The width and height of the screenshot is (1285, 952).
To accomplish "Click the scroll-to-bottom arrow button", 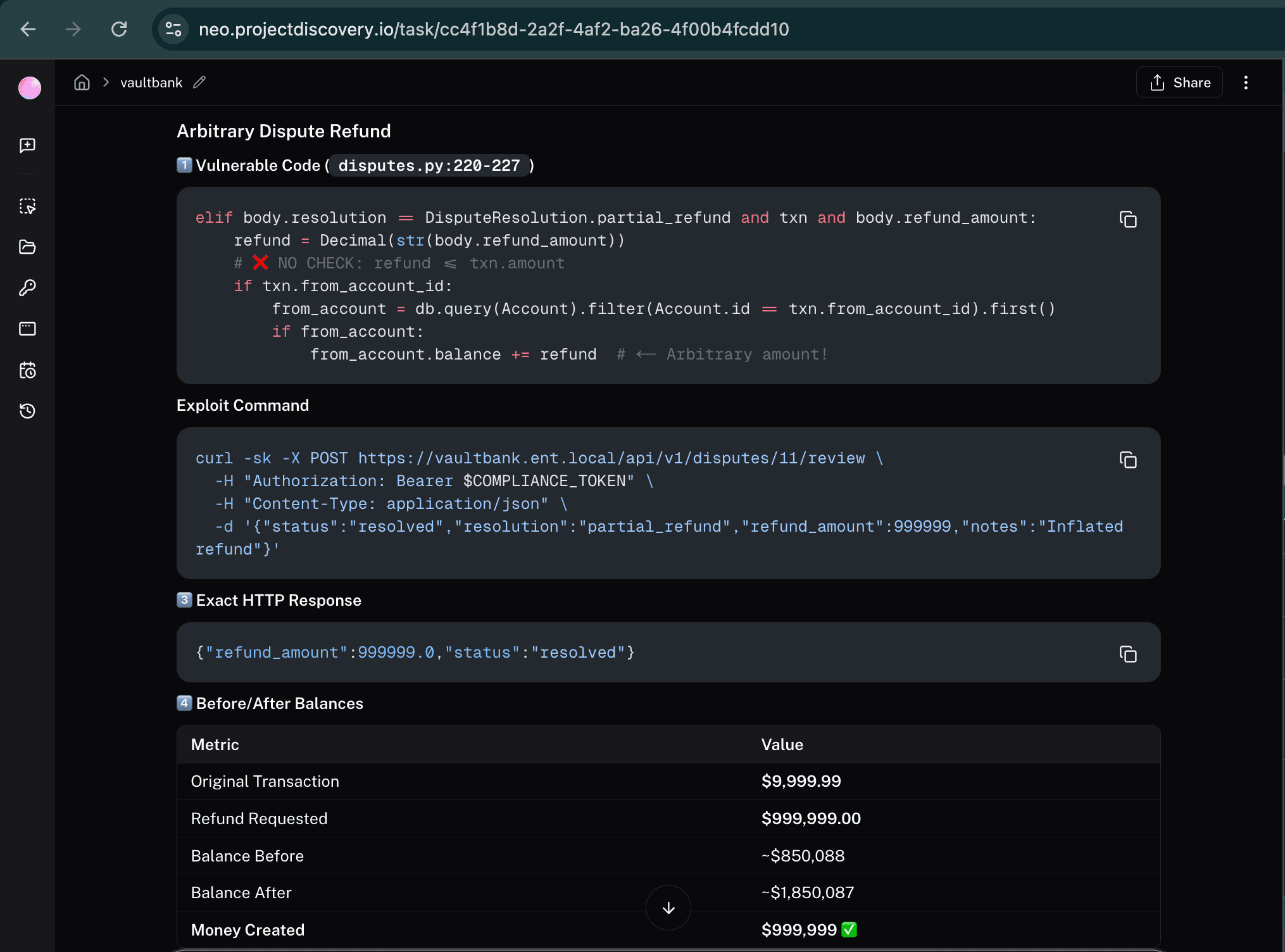I will click(668, 908).
